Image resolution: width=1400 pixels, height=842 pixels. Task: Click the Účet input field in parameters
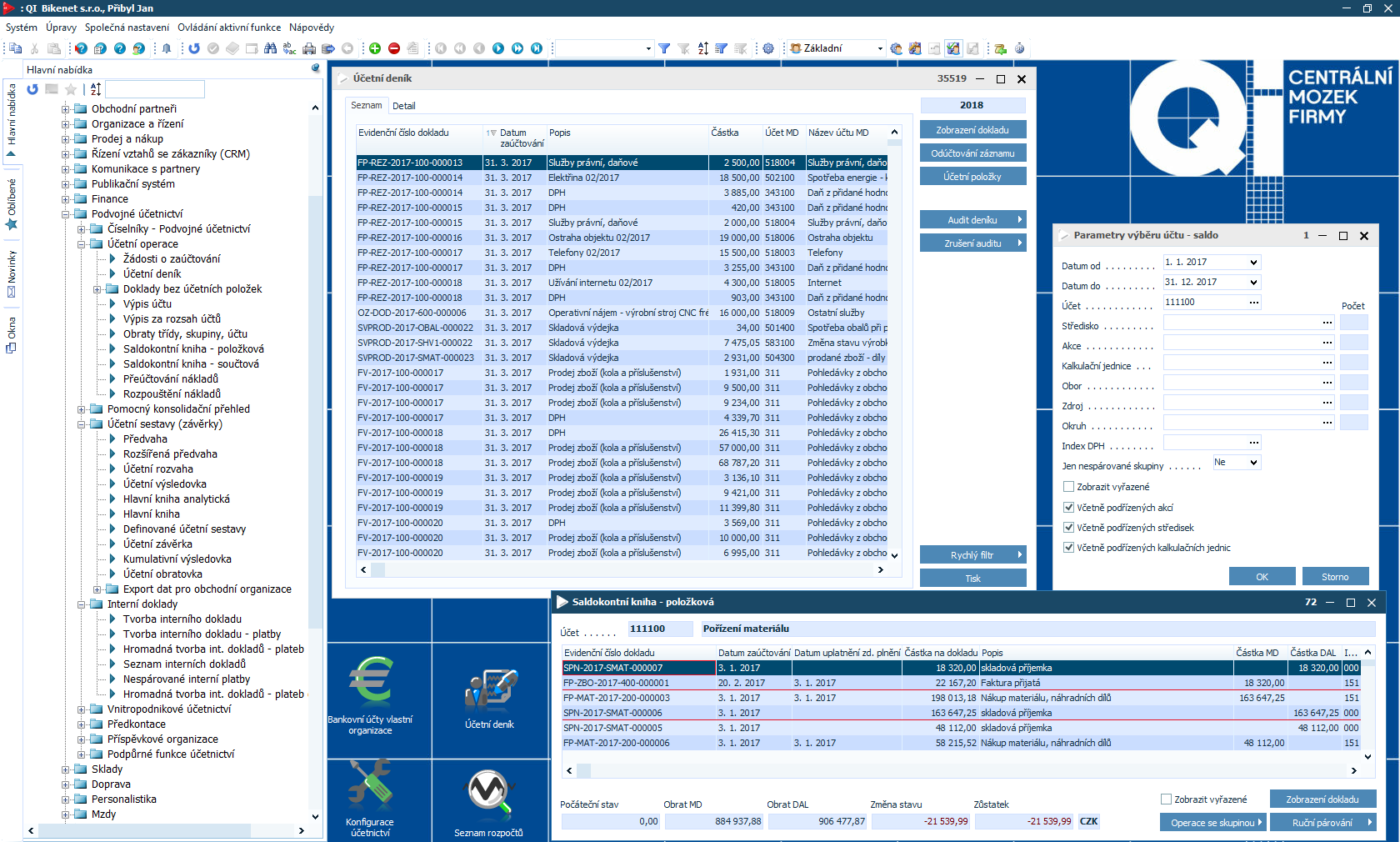tap(1204, 303)
